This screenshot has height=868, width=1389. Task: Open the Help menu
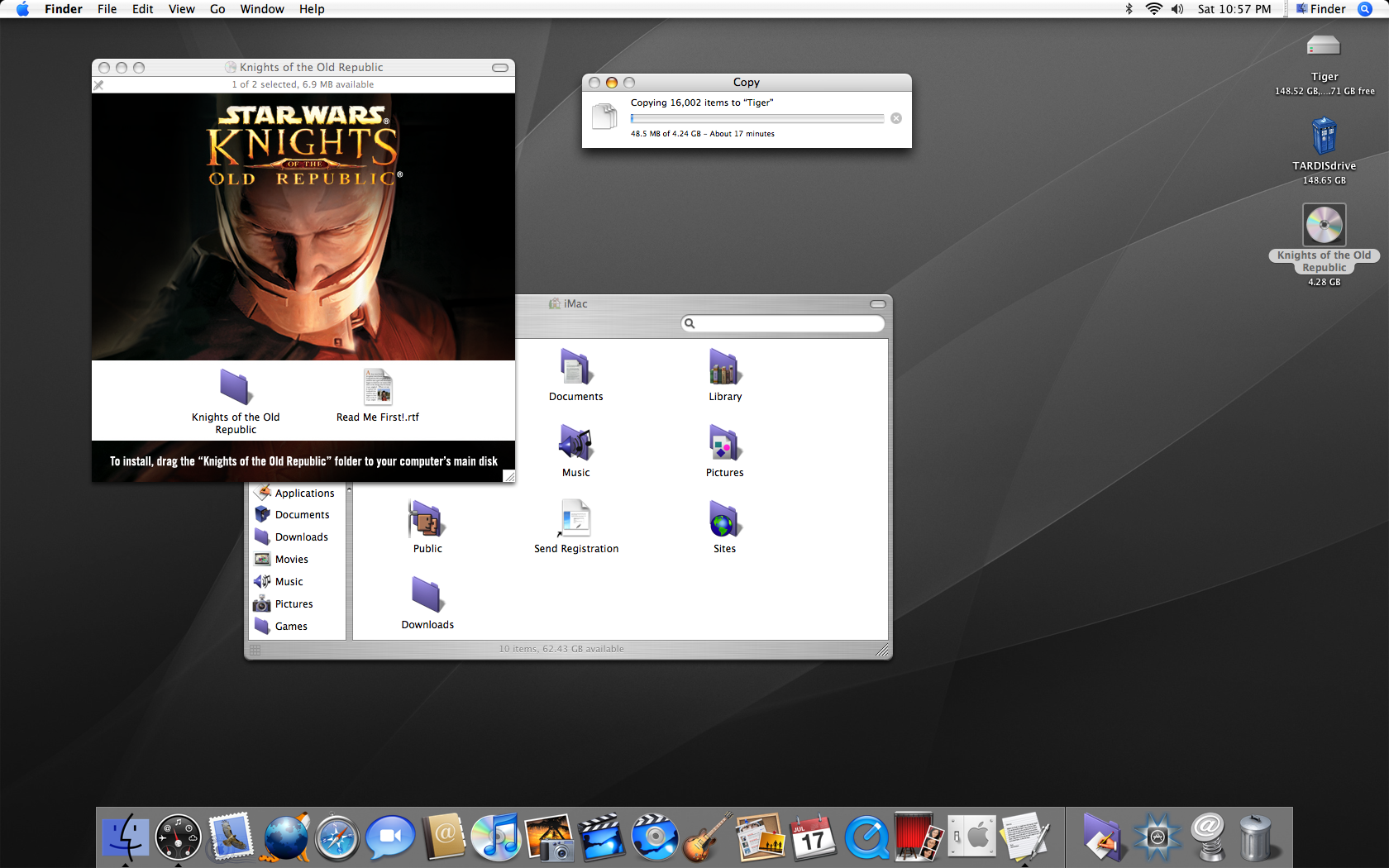312,9
